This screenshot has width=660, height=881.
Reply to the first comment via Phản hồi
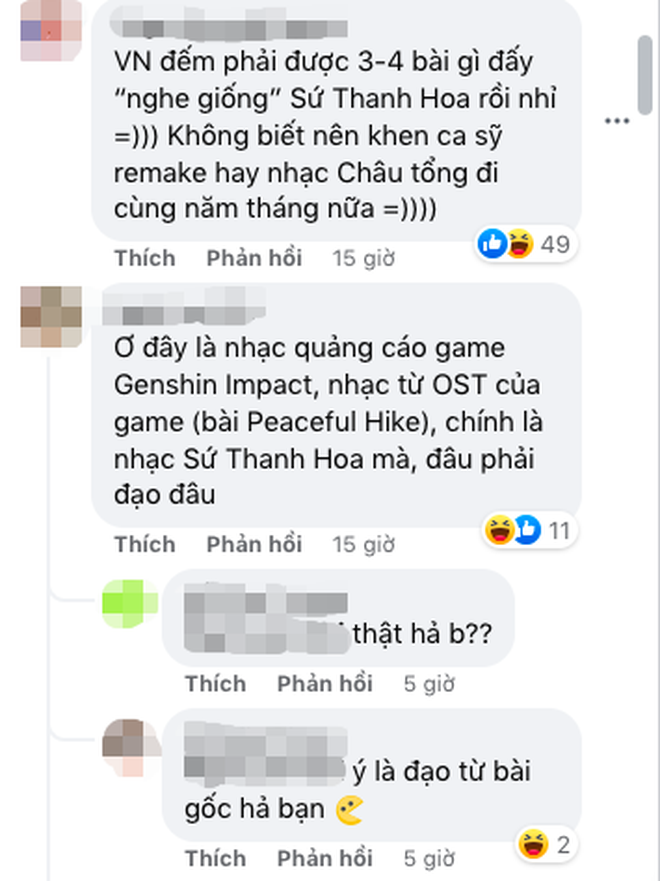tap(254, 258)
